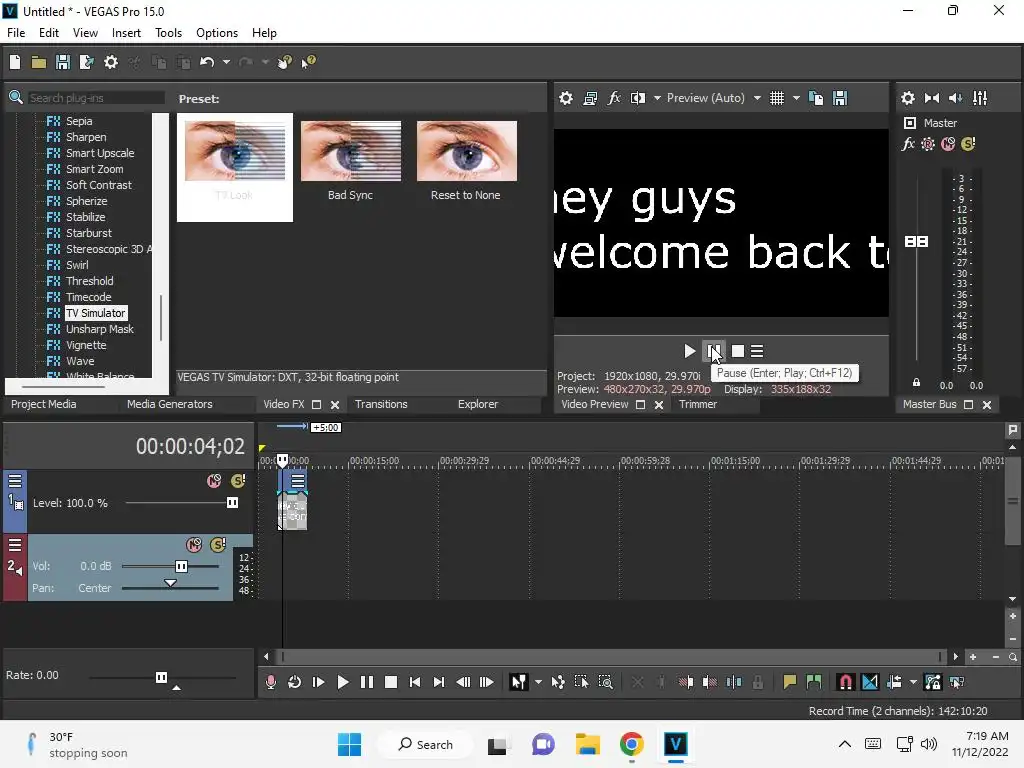Switch to the Explorer tab
This screenshot has width=1024, height=768.
click(478, 404)
